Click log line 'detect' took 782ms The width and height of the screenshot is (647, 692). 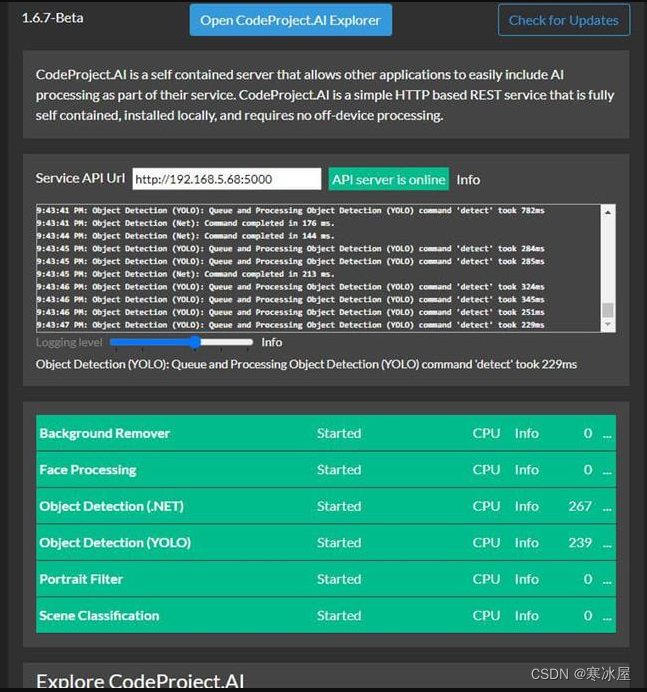tap(290, 211)
